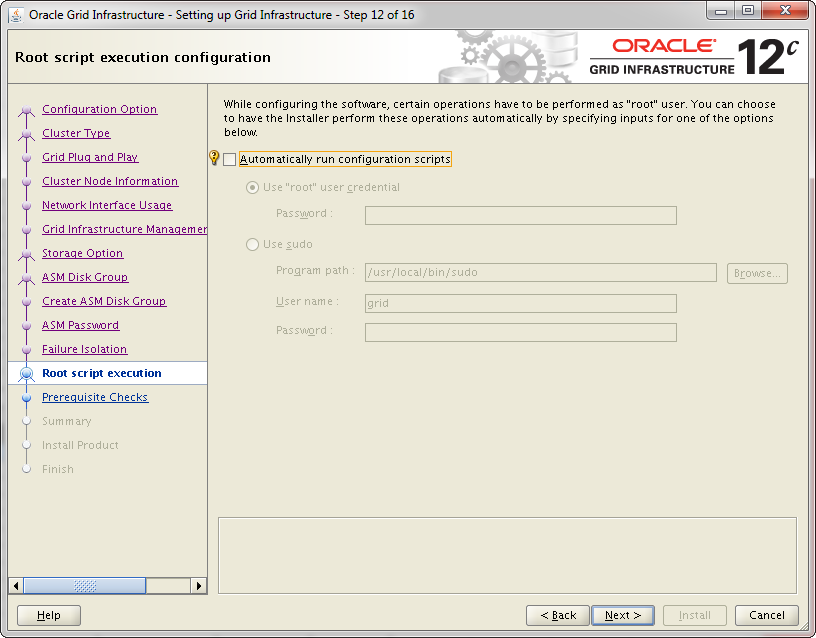This screenshot has height=638, width=816.
Task: Open the Help button
Action: pos(49,615)
